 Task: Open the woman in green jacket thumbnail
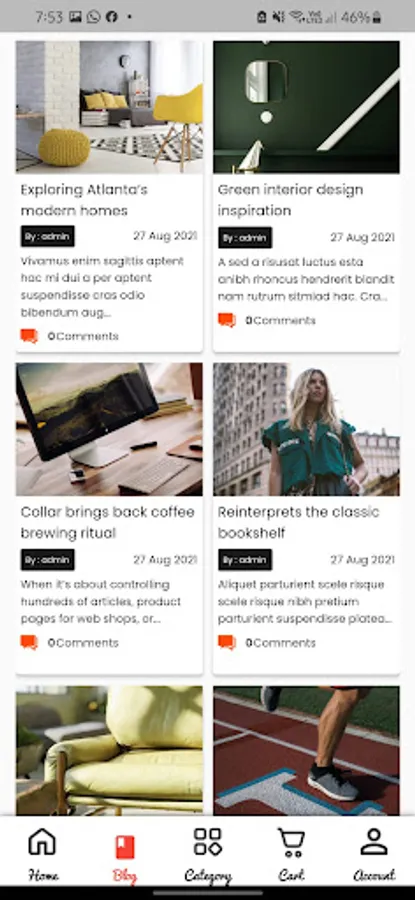pyautogui.click(x=307, y=429)
